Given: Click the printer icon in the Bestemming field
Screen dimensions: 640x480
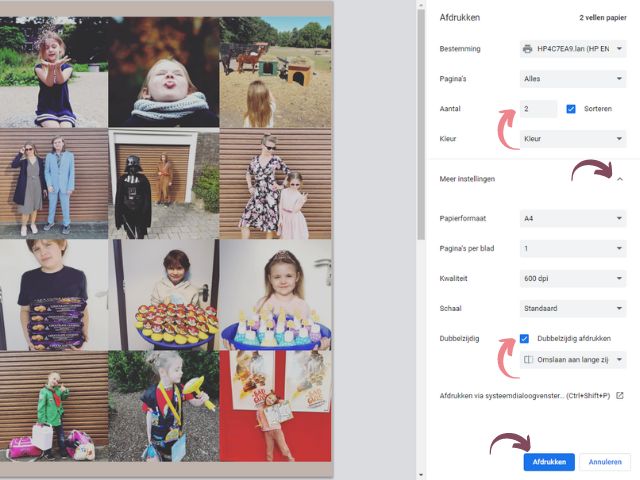Looking at the screenshot, I should pyautogui.click(x=529, y=48).
